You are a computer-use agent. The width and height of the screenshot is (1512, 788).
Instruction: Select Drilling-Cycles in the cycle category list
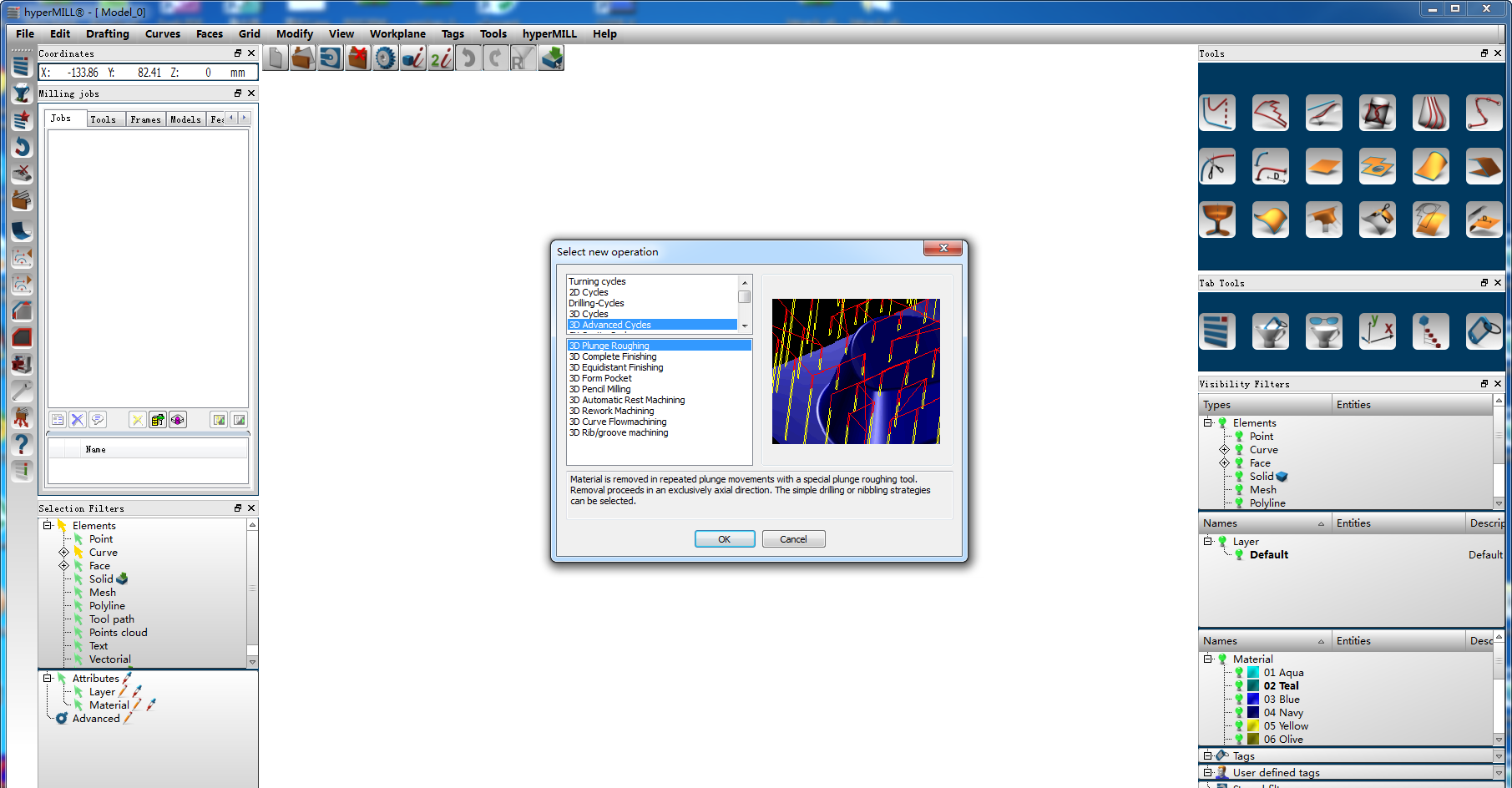596,303
